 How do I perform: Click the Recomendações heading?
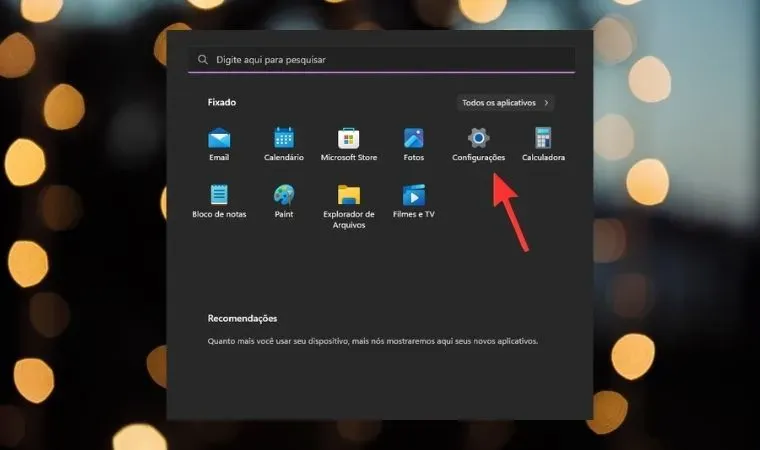point(242,319)
